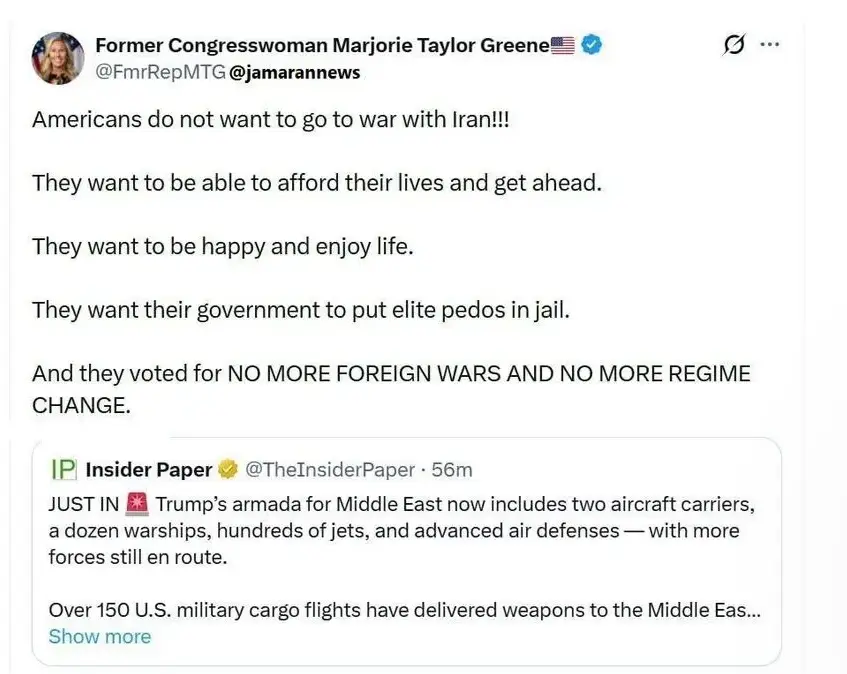Open Marjorie Taylor Greene's profile picture
Screen dimensions: 847x674
click(x=58, y=58)
